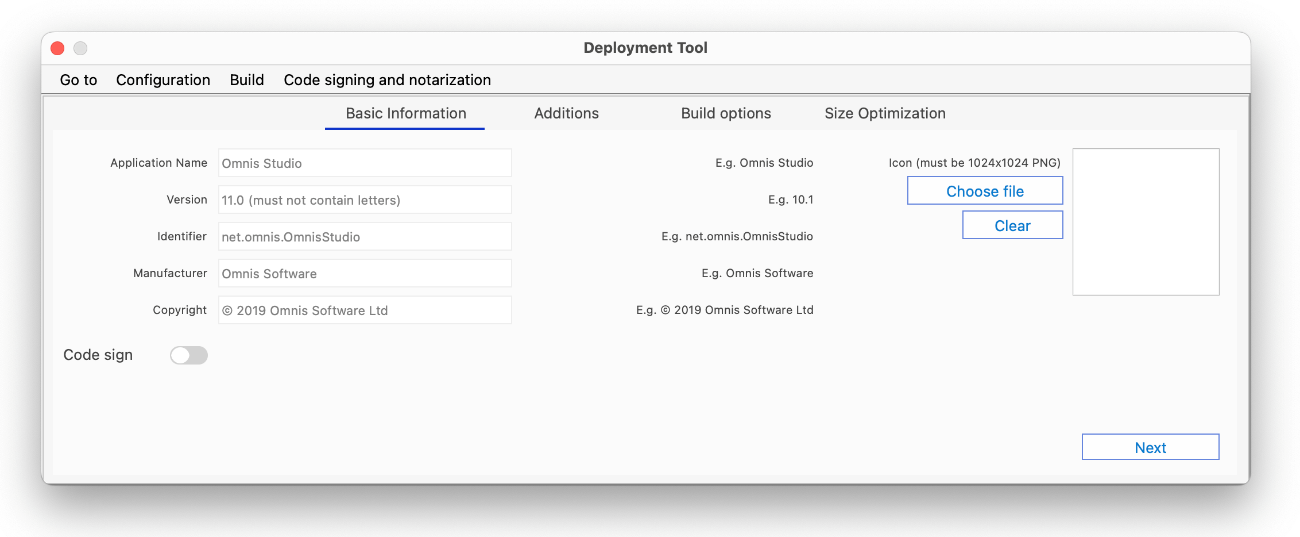Open the Configuration menu
Screen dimensions: 1300x537
click(x=163, y=80)
